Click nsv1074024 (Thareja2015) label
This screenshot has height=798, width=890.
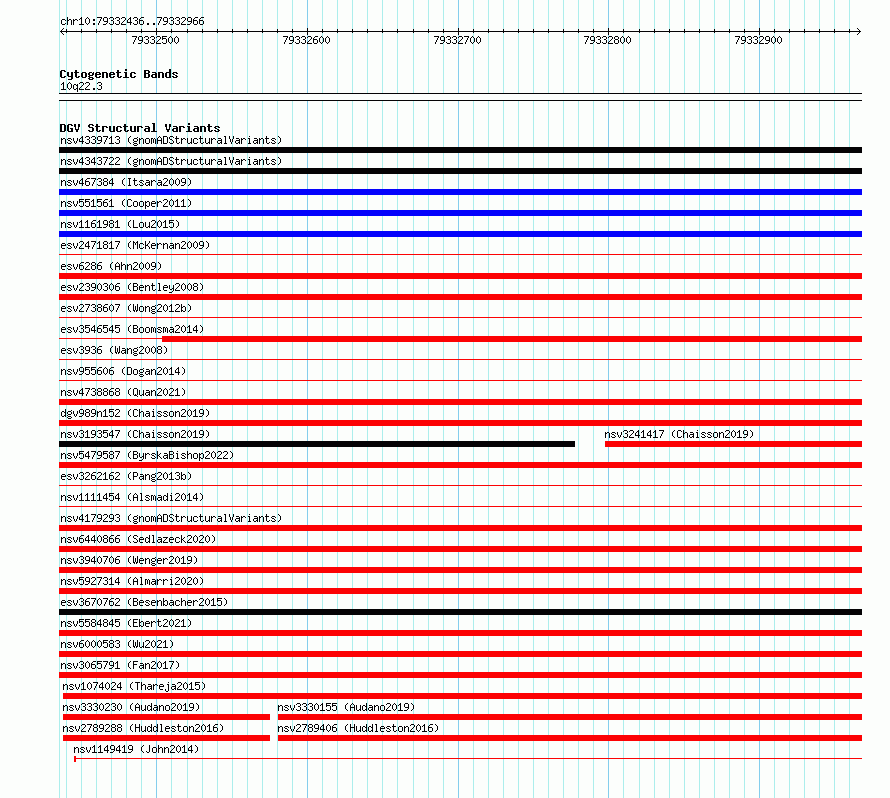(x=134, y=686)
